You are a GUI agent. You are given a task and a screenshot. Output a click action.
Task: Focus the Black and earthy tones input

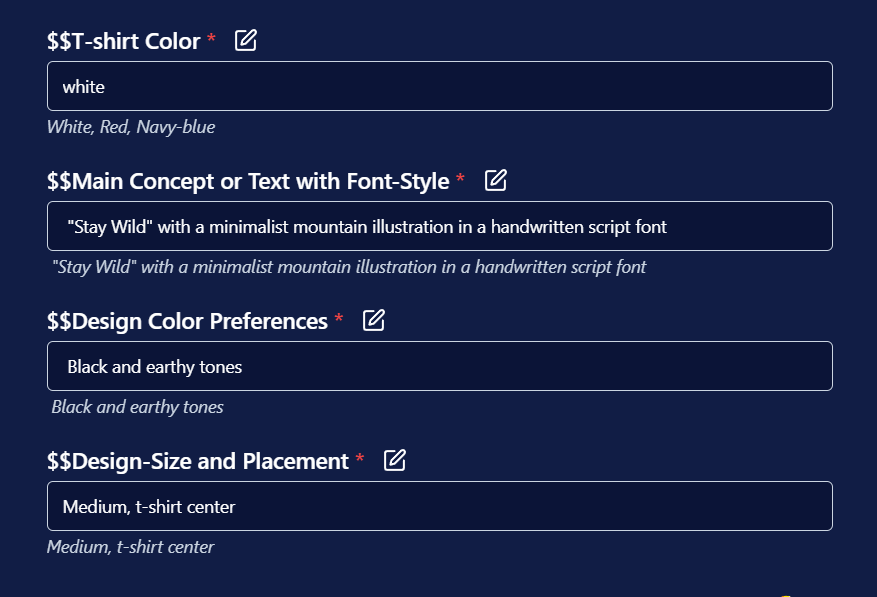point(440,366)
